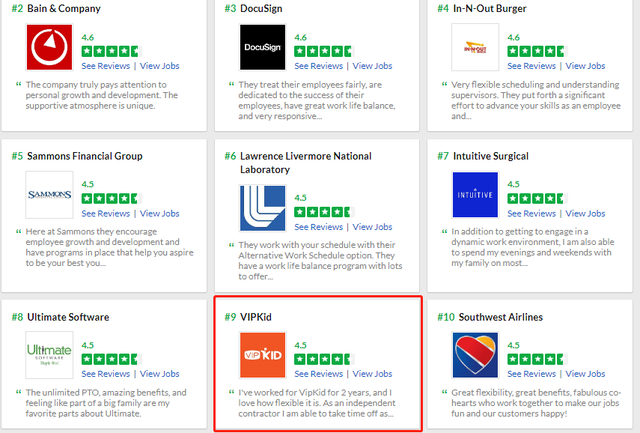View Jobs at Intuitive Surgical
This screenshot has width=640, height=433.
585,213
